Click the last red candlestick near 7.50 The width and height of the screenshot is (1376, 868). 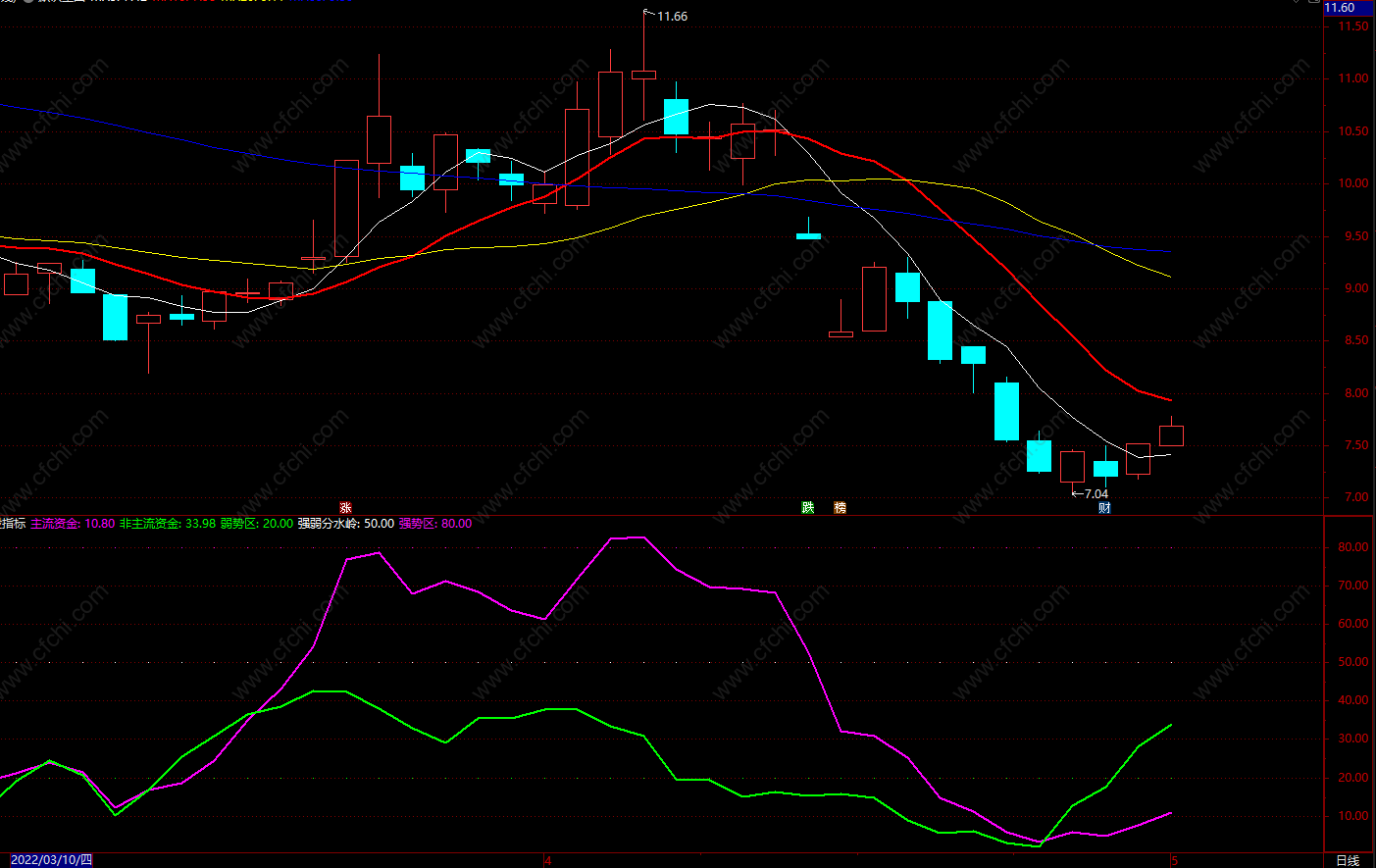point(1171,435)
